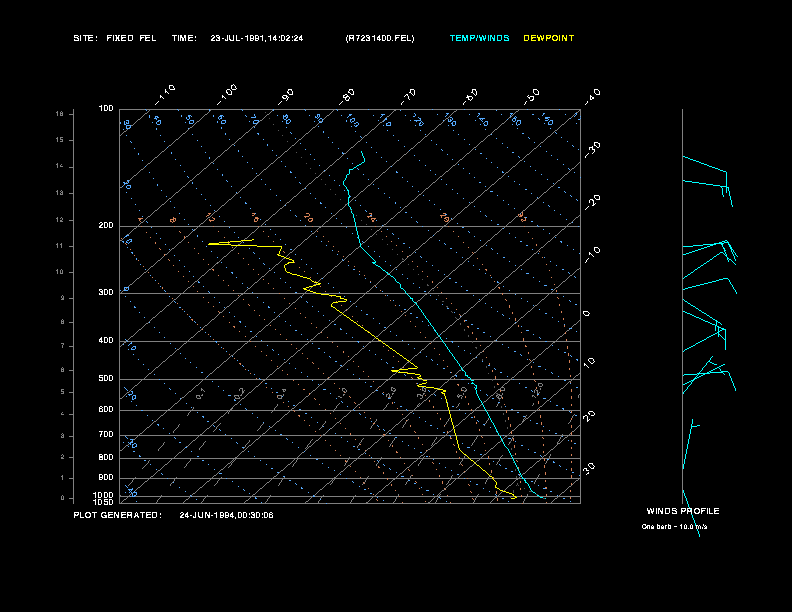Click the 30 isotherm label on right edge
This screenshot has width=792, height=612.
click(x=589, y=468)
